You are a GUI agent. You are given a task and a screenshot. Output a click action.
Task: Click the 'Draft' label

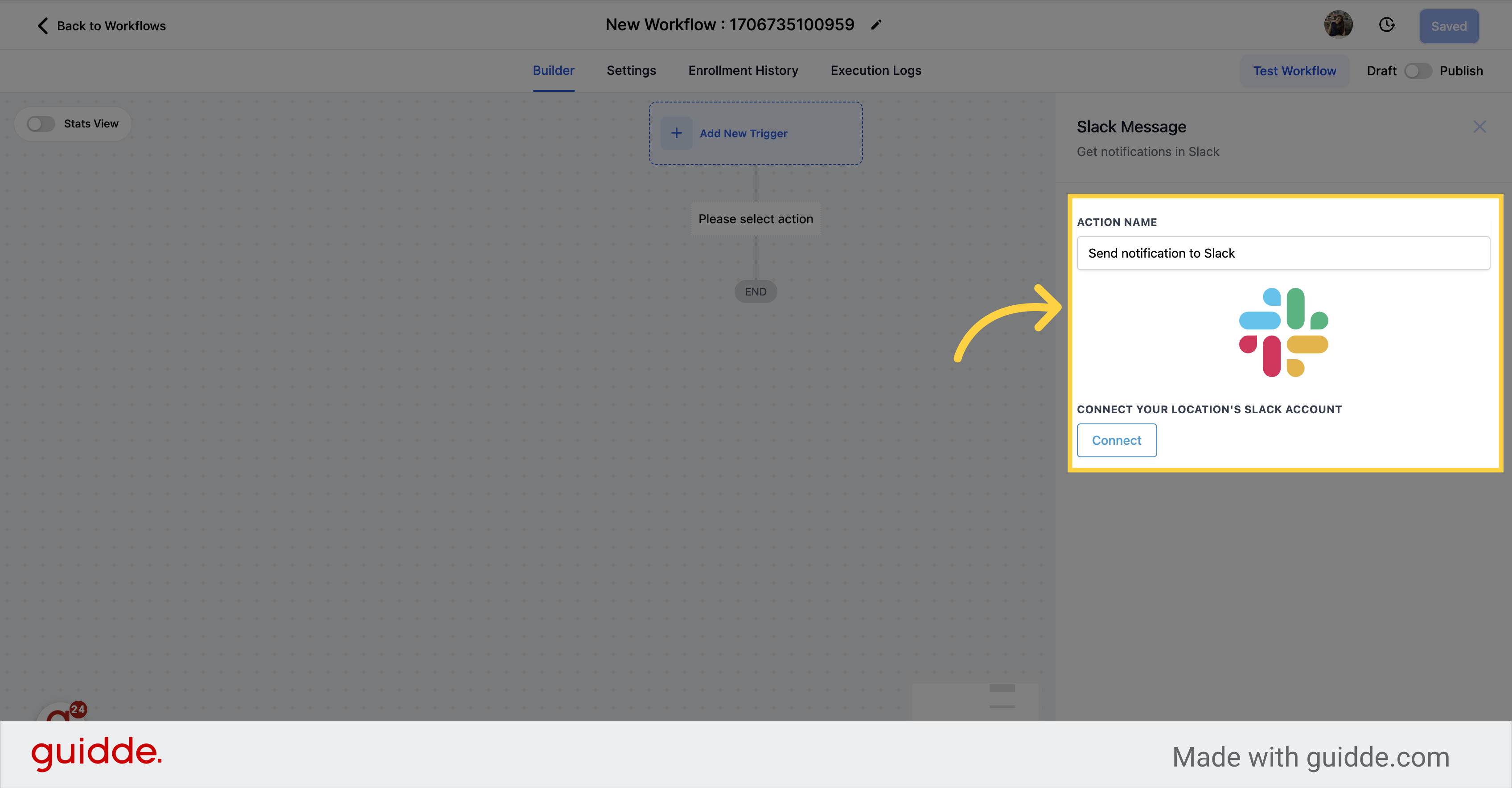(1381, 71)
